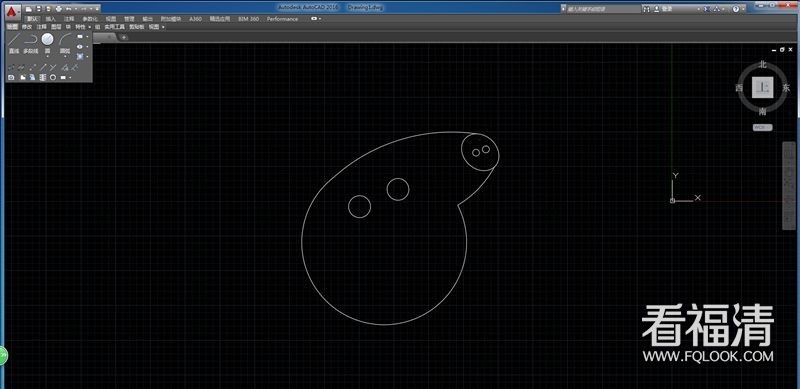Viewport: 800px width, 389px height.
Task: Click the Ellipse tool icon in draw panel
Action: tap(80, 46)
